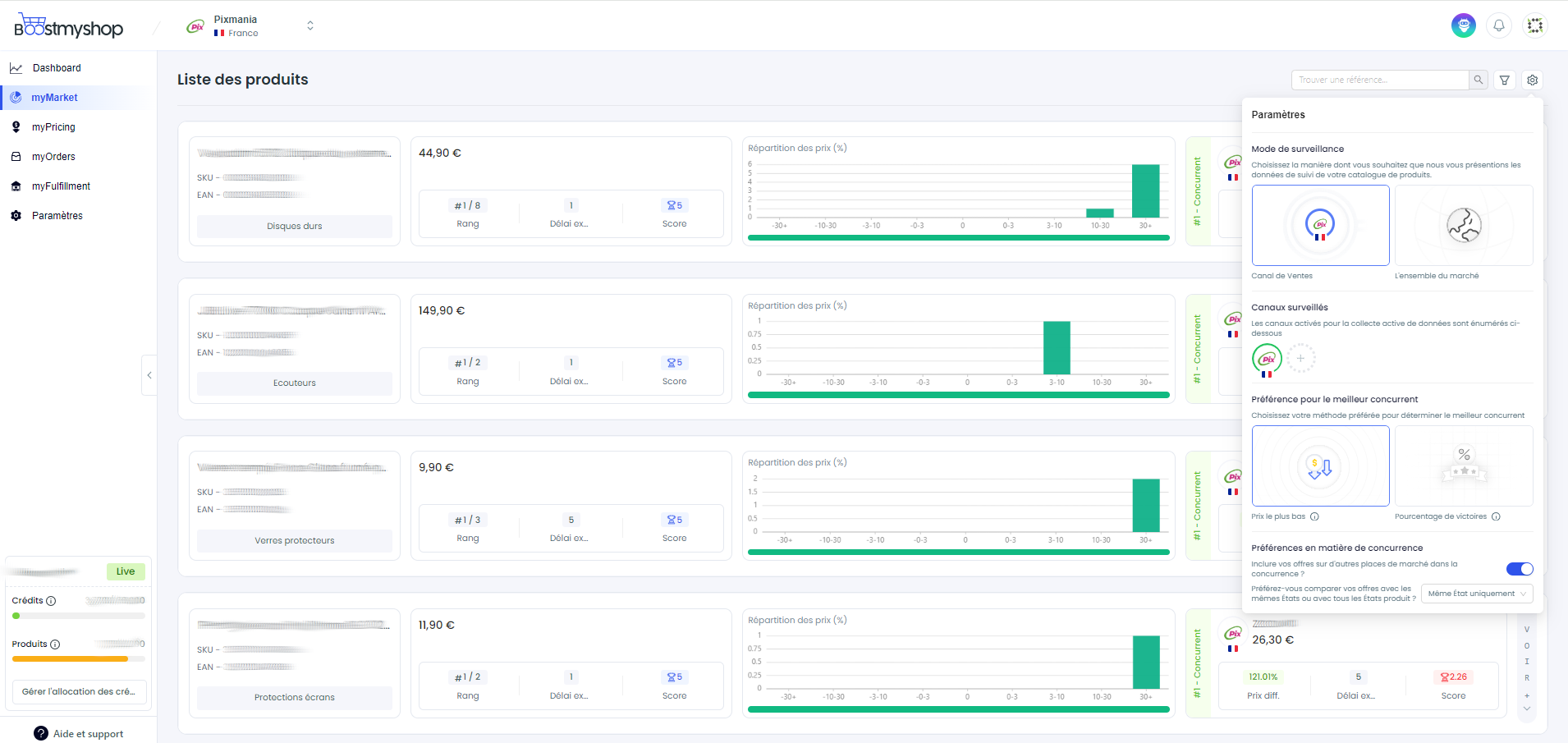The width and height of the screenshot is (1568, 743).
Task: Click Gérer l'allocation des crédits button
Action: (79, 691)
